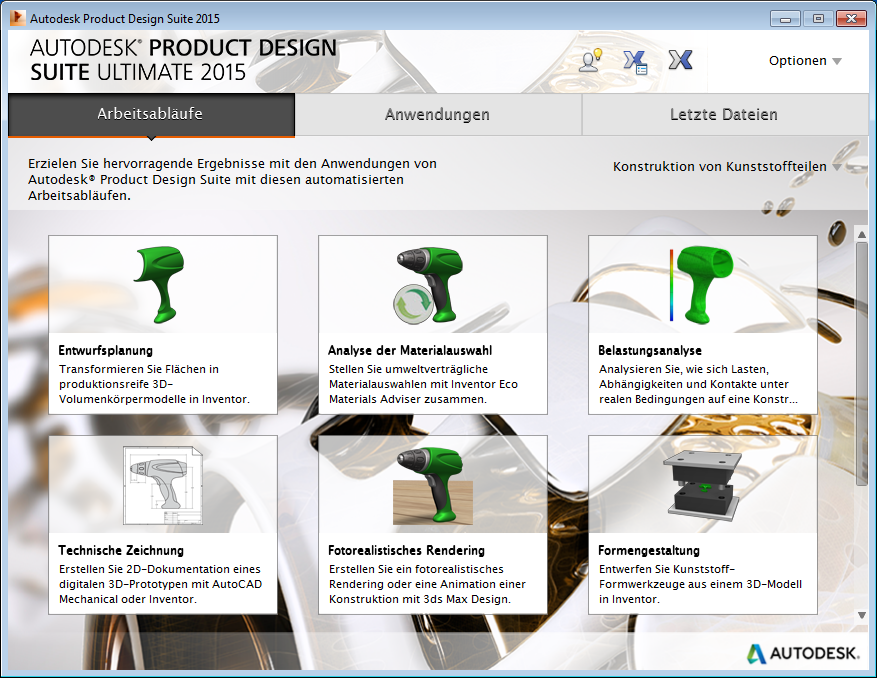Click the scrollbar down arrow
Image resolution: width=877 pixels, height=678 pixels.
[x=862, y=615]
